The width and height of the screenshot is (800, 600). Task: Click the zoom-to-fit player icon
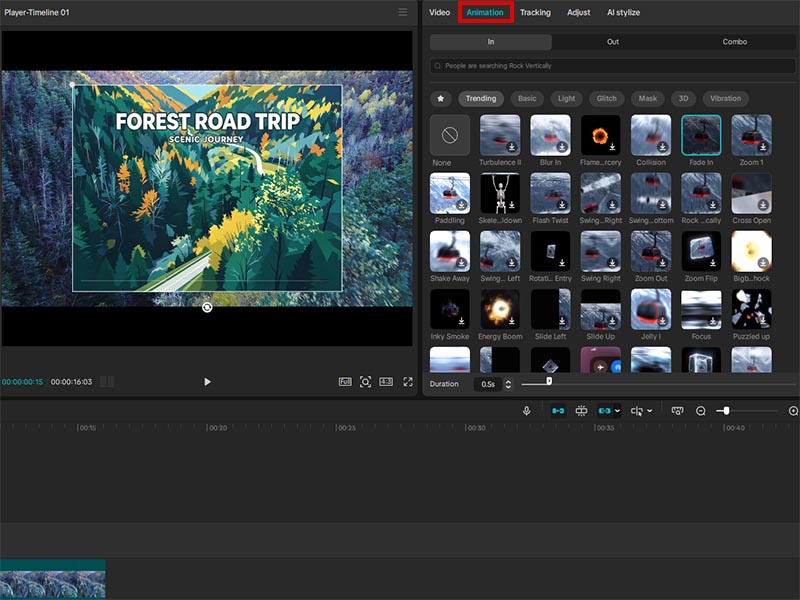tap(365, 382)
